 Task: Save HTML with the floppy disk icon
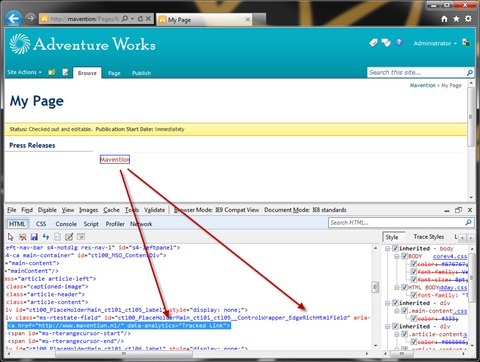(x=34, y=237)
